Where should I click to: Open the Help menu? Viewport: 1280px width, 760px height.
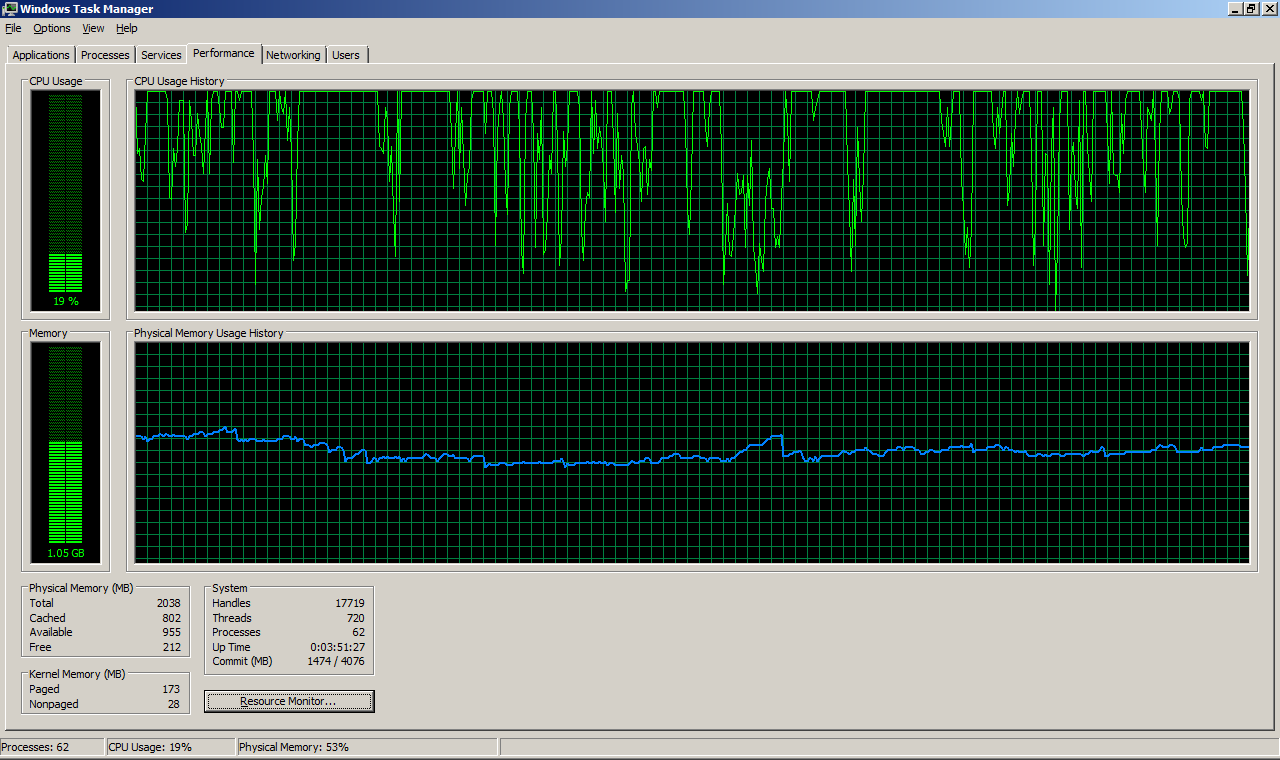tap(127, 28)
